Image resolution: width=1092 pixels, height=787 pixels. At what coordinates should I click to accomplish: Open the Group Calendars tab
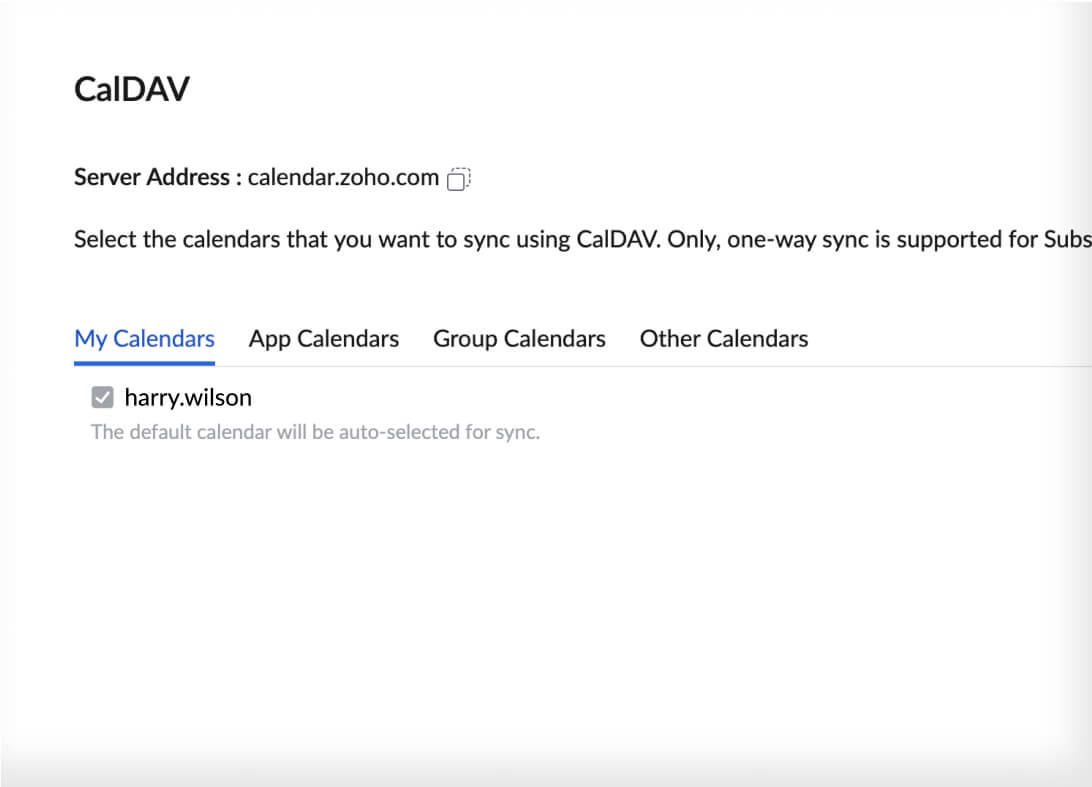point(518,338)
